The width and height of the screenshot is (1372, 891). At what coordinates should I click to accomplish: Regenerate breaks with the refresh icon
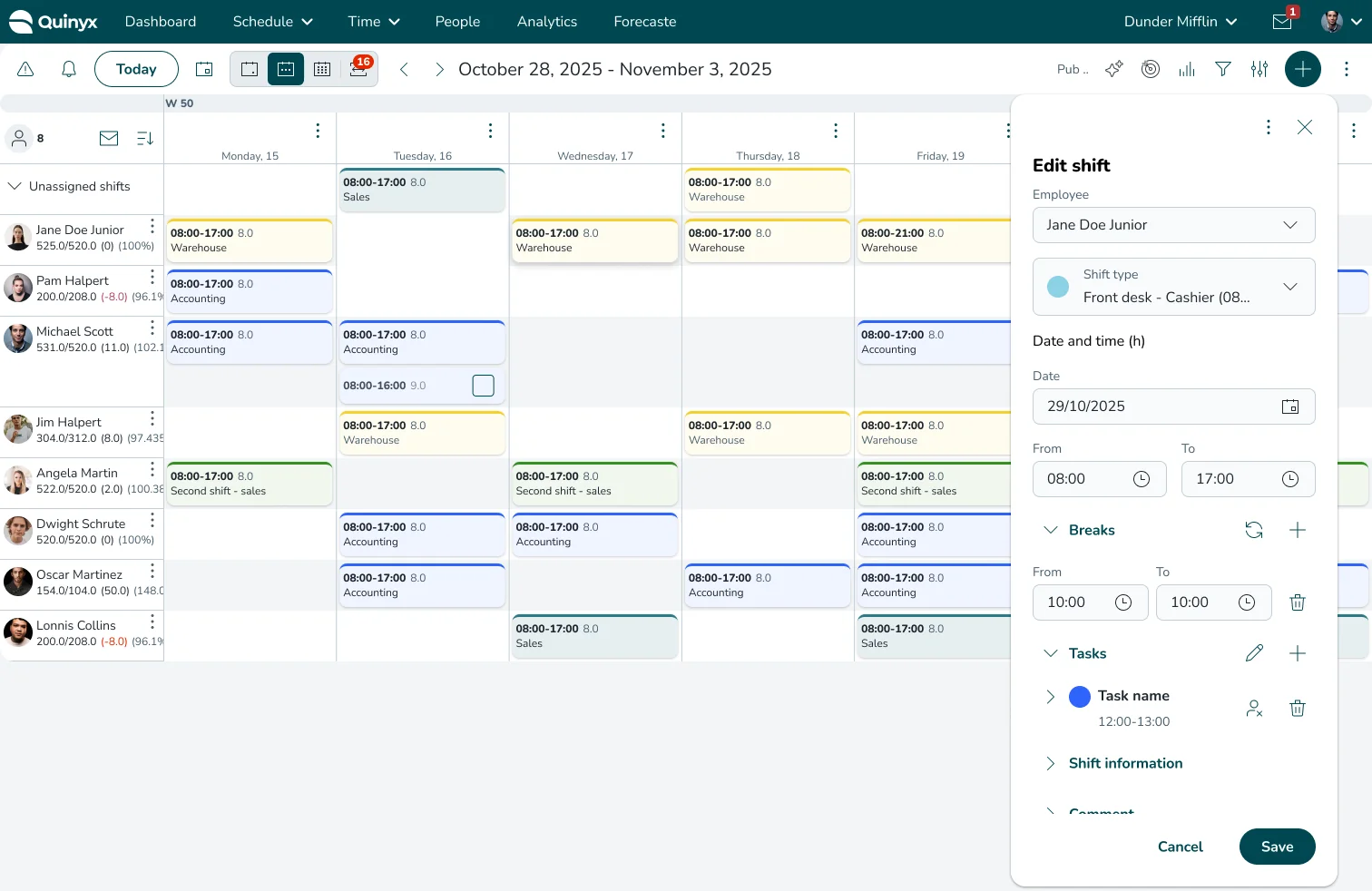tap(1254, 530)
